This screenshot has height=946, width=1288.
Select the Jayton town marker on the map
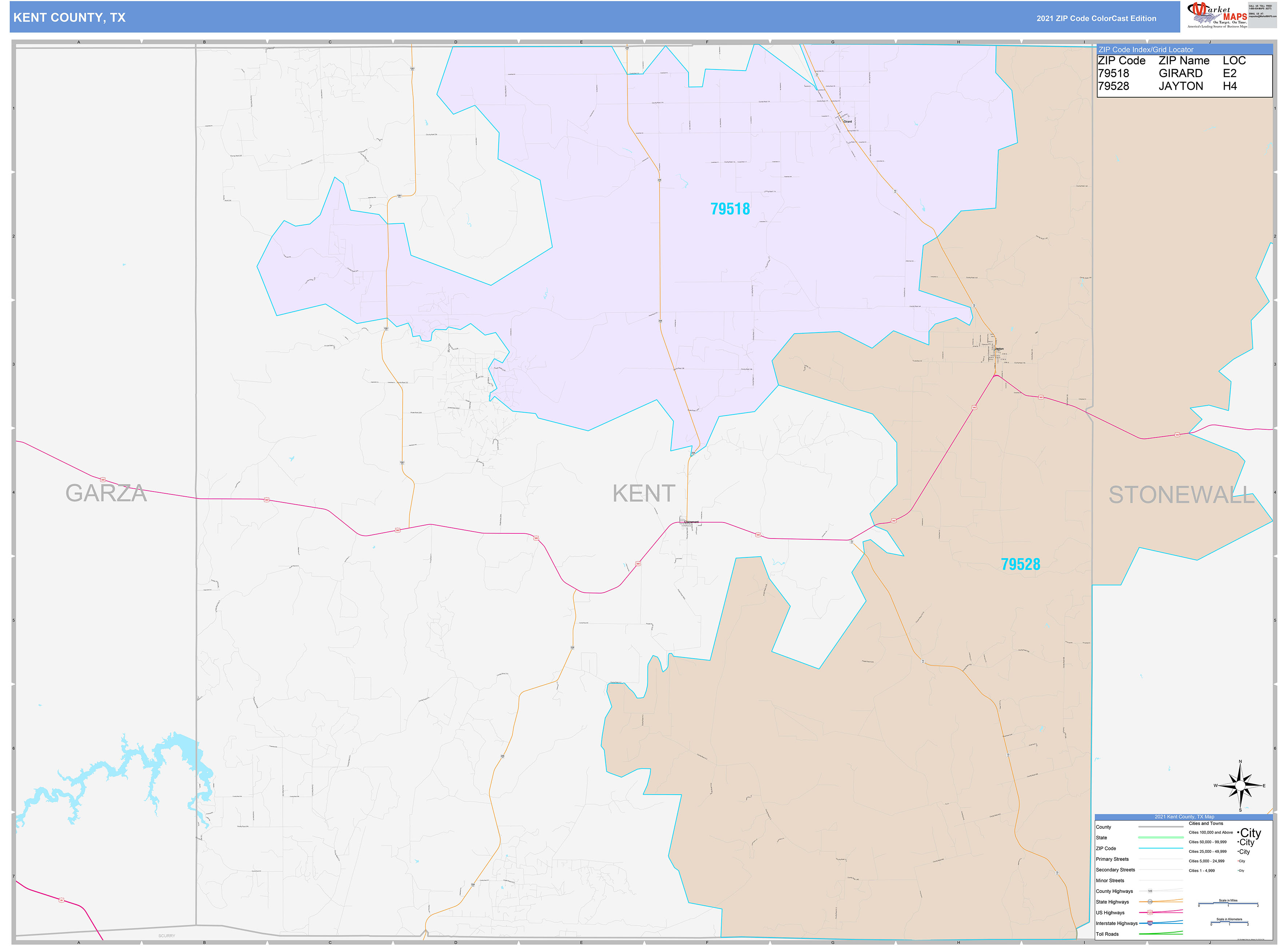click(x=994, y=350)
